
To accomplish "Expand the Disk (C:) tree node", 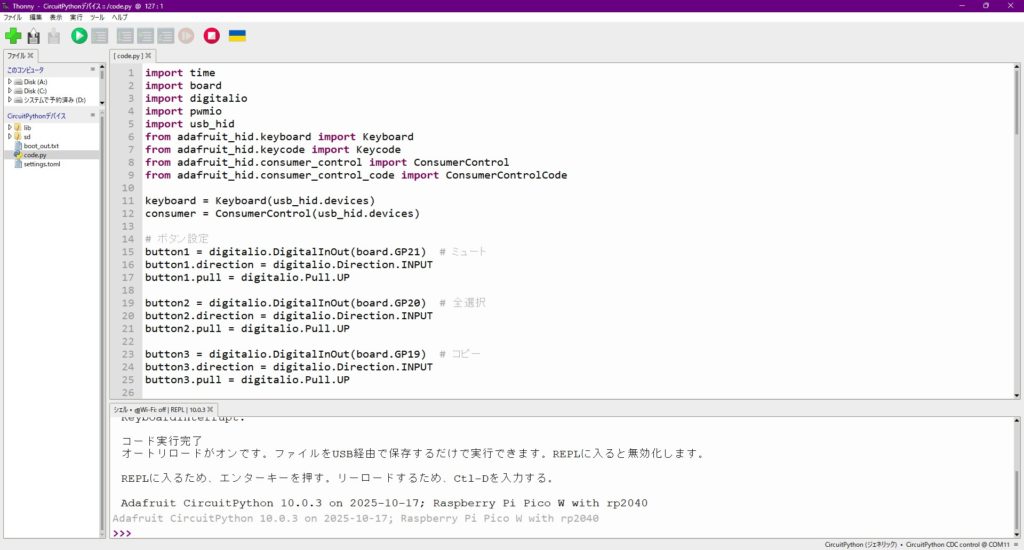I will (x=9, y=91).
